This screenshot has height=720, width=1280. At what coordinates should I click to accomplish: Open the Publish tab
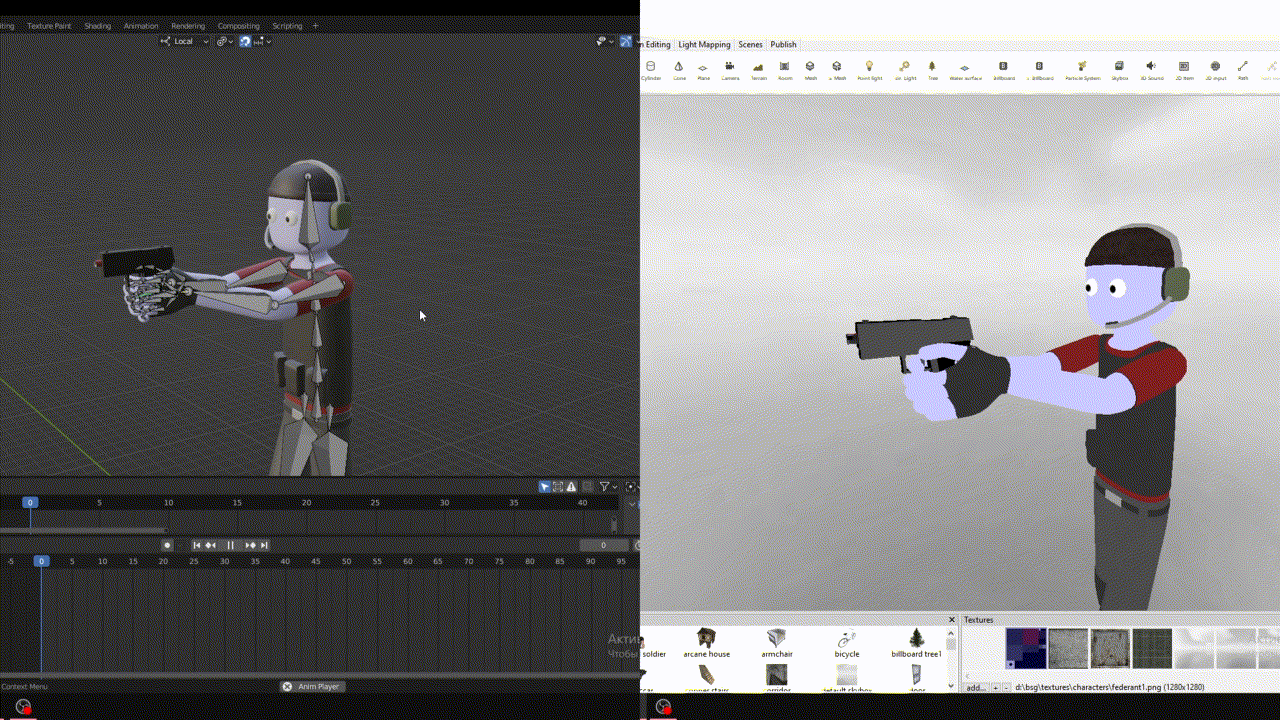click(783, 44)
